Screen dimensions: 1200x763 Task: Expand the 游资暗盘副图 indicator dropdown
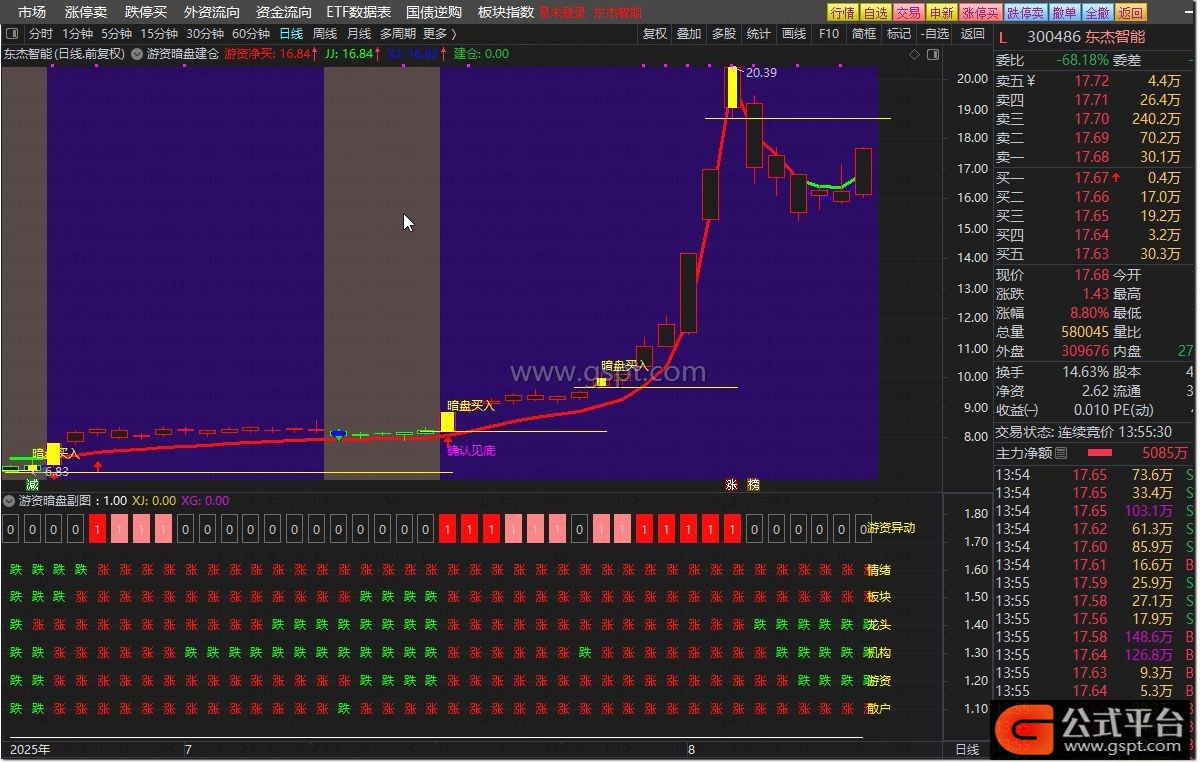tap(9, 501)
